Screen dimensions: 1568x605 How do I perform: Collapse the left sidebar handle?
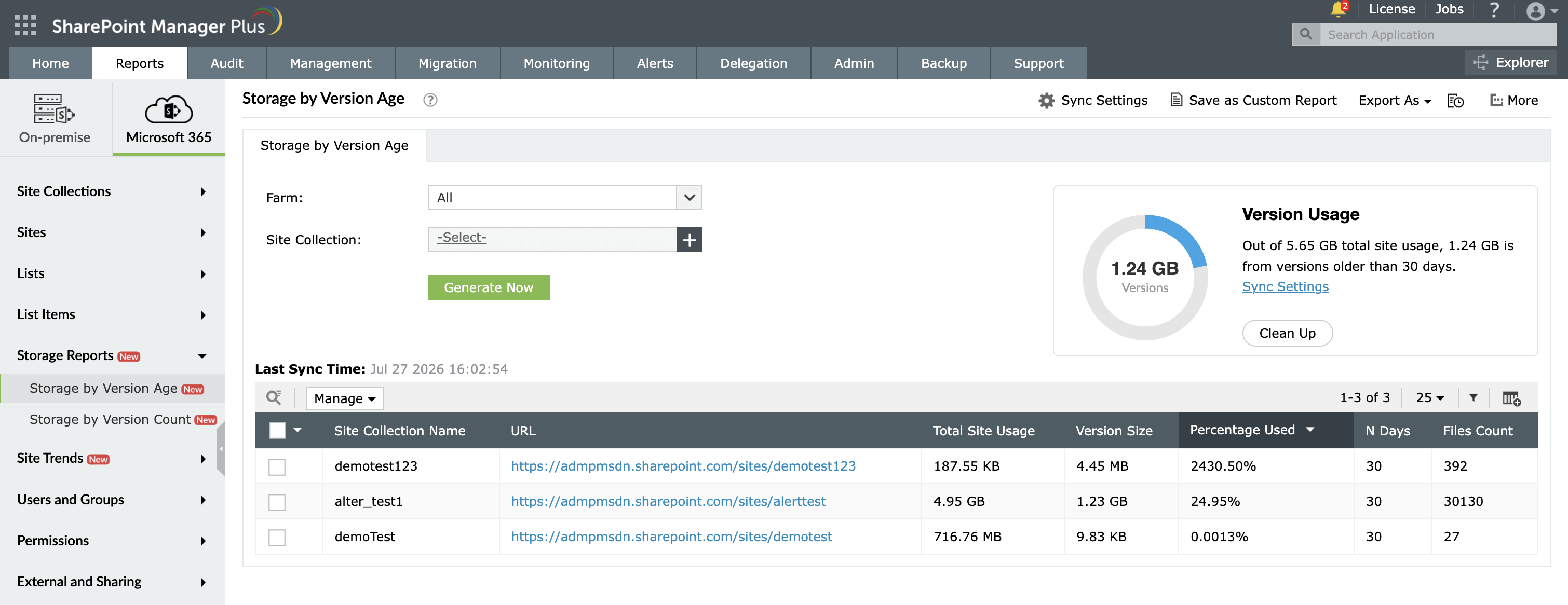[x=221, y=449]
